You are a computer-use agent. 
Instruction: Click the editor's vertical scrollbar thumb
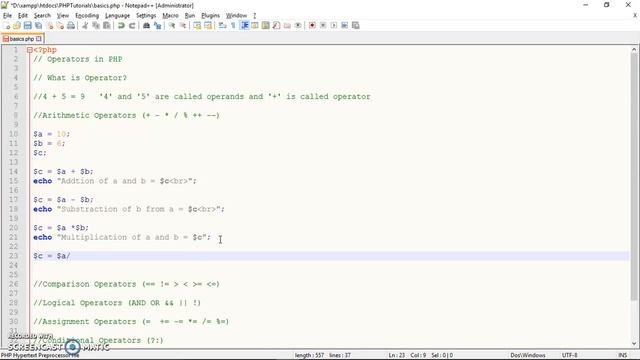pyautogui.click(x=634, y=177)
